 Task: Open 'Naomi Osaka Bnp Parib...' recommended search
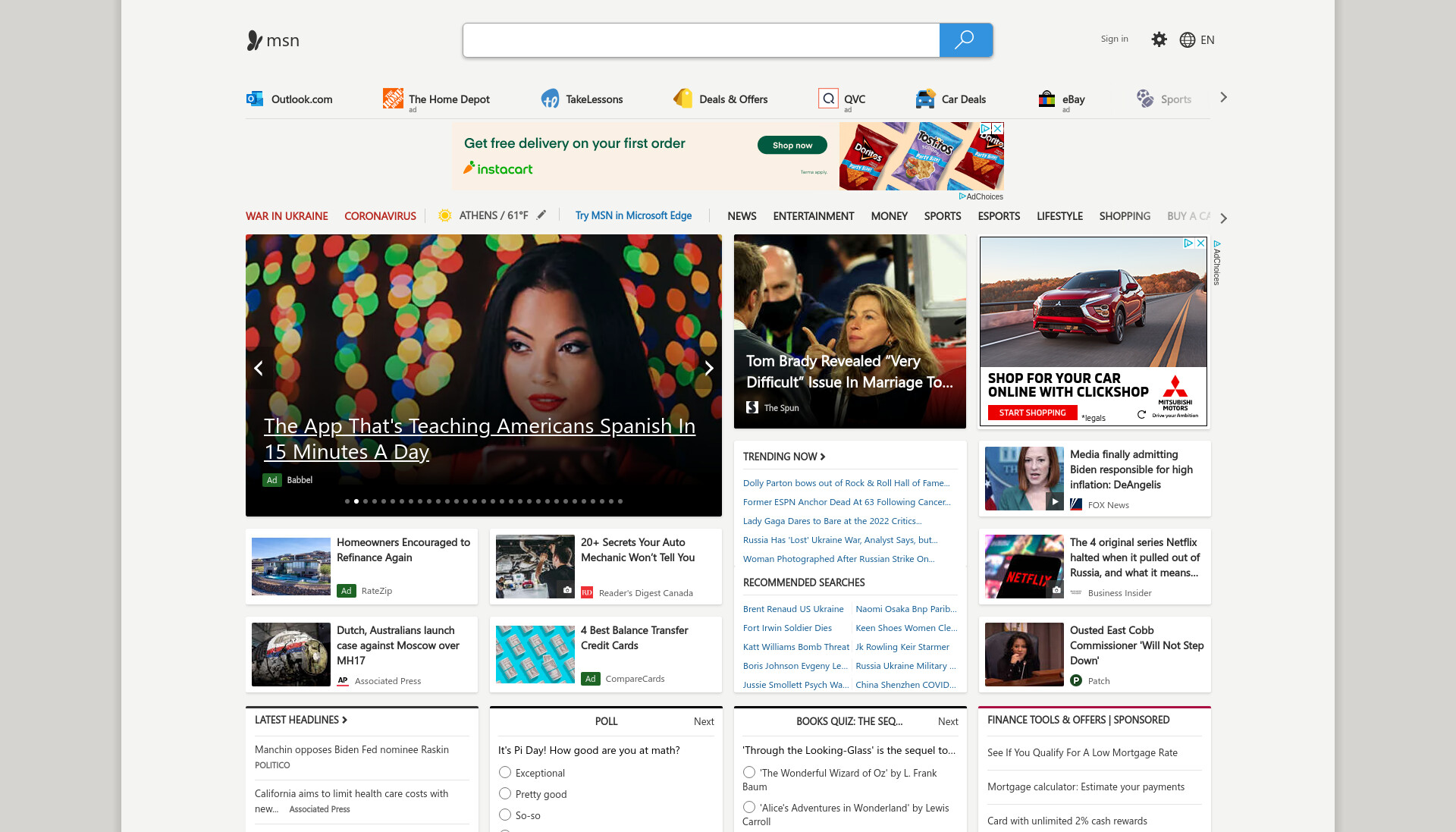tap(906, 609)
